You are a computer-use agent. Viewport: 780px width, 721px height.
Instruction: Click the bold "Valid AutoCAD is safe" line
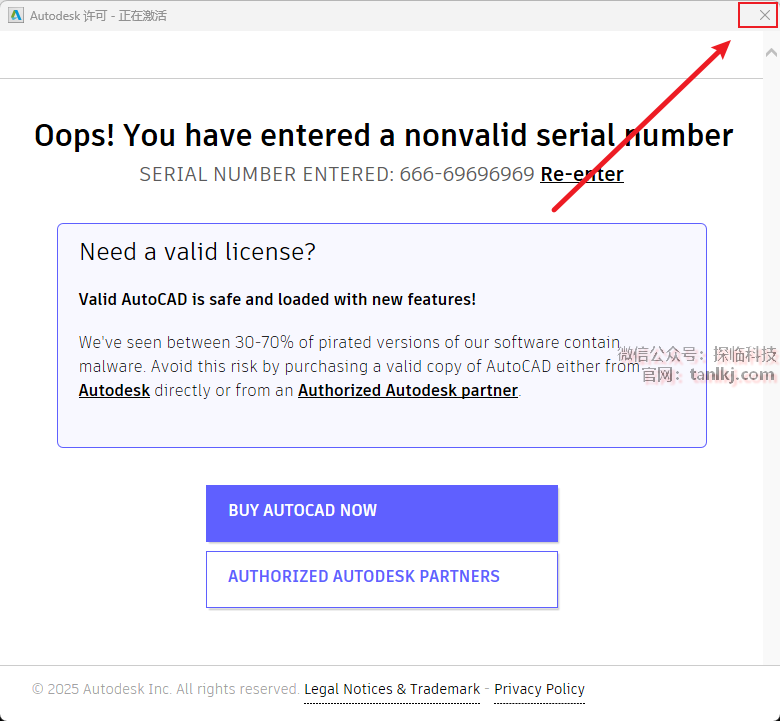pos(277,299)
